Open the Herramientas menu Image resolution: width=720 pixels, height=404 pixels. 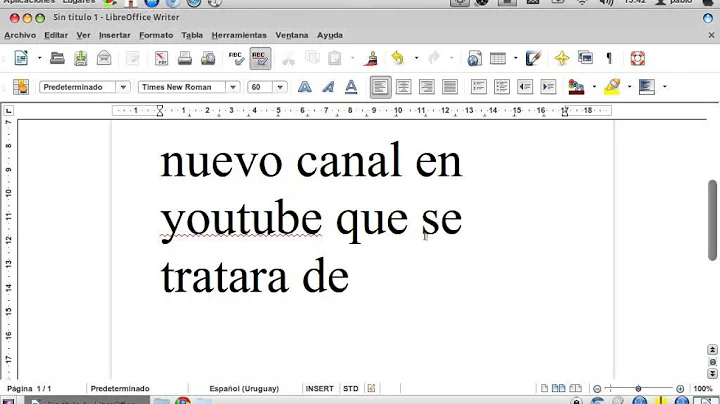coord(239,35)
